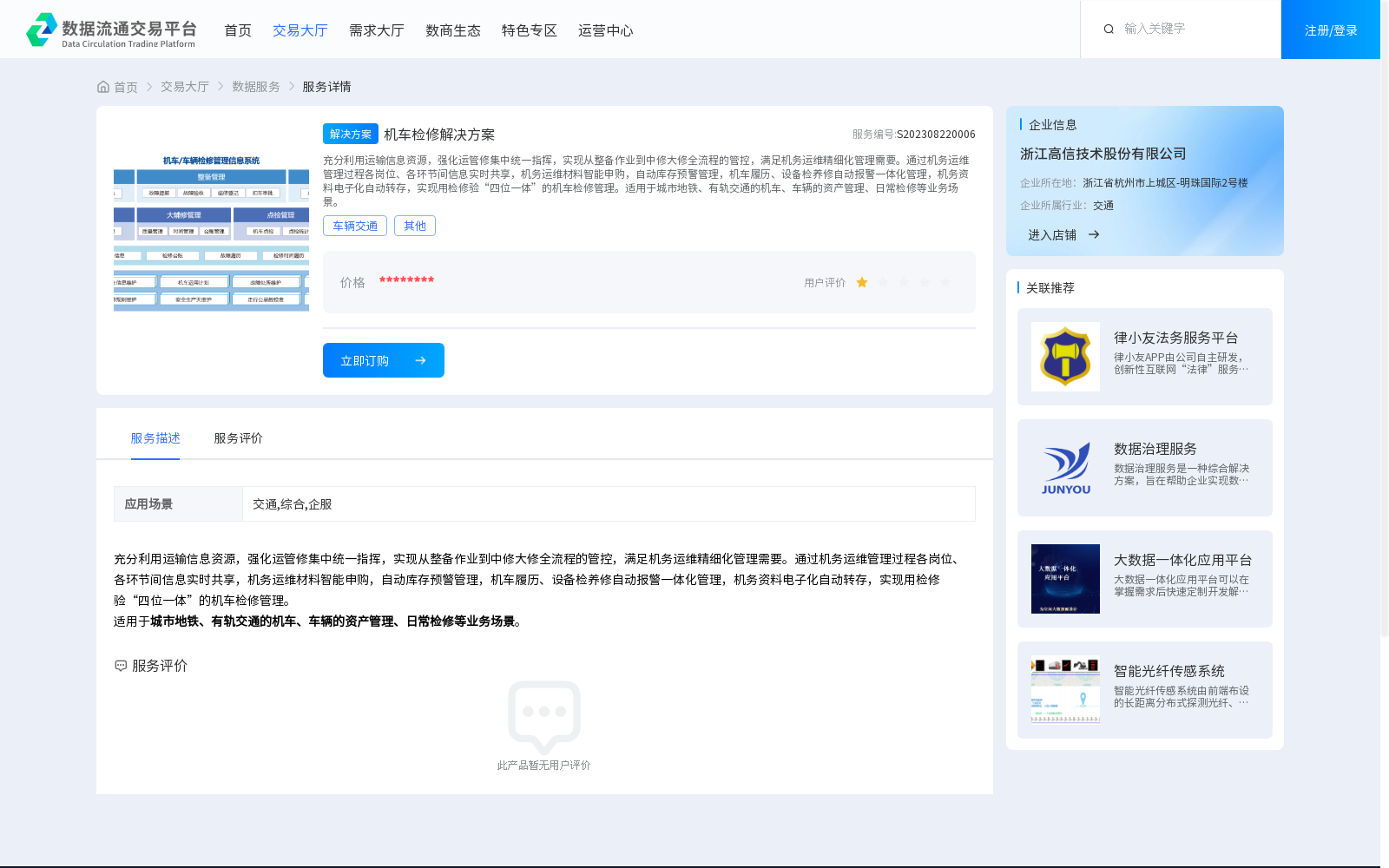Screen dimensions: 1389x868
Task: Click the 立即订购 button
Action: pyautogui.click(x=384, y=360)
